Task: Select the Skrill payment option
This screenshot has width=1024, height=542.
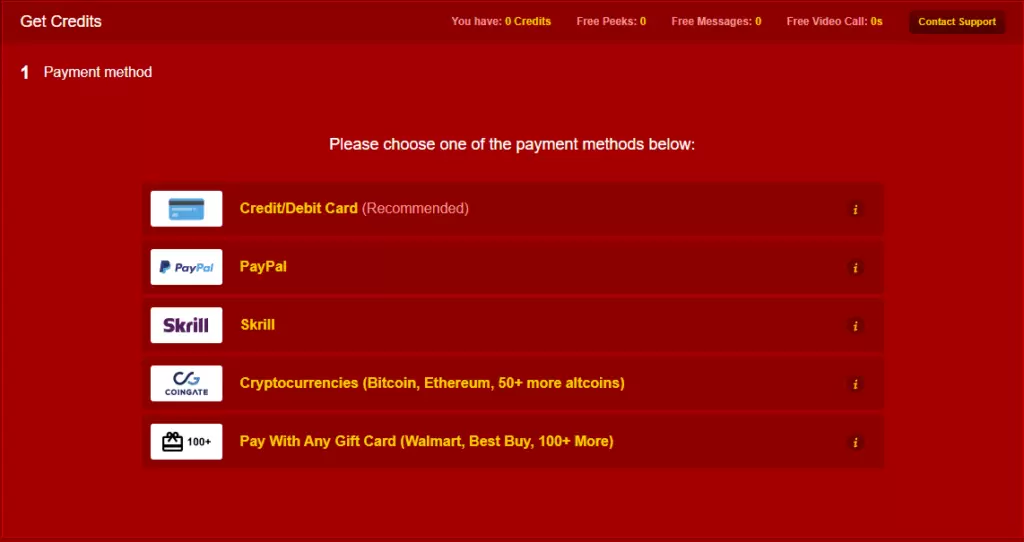Action: 513,325
